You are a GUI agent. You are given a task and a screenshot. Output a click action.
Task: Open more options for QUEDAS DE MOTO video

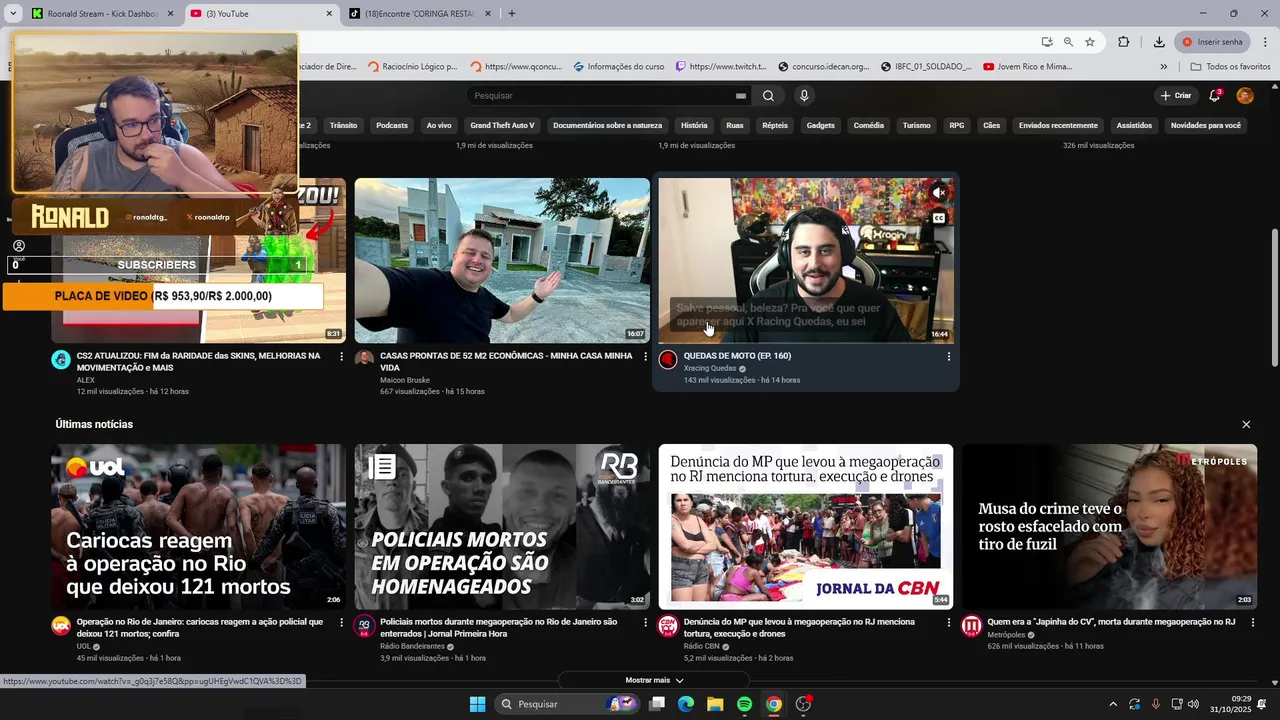pyautogui.click(x=948, y=356)
